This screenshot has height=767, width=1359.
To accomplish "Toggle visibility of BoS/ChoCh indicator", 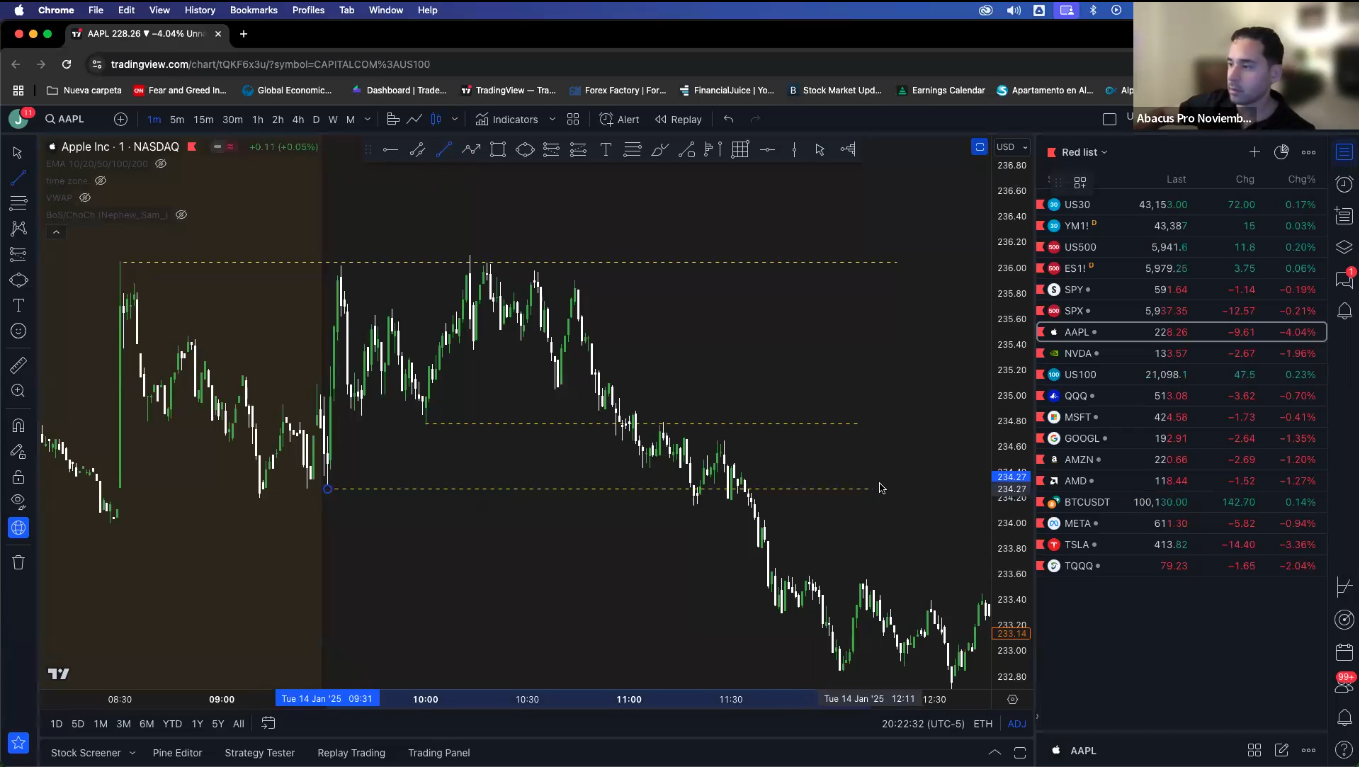I will 181,214.
